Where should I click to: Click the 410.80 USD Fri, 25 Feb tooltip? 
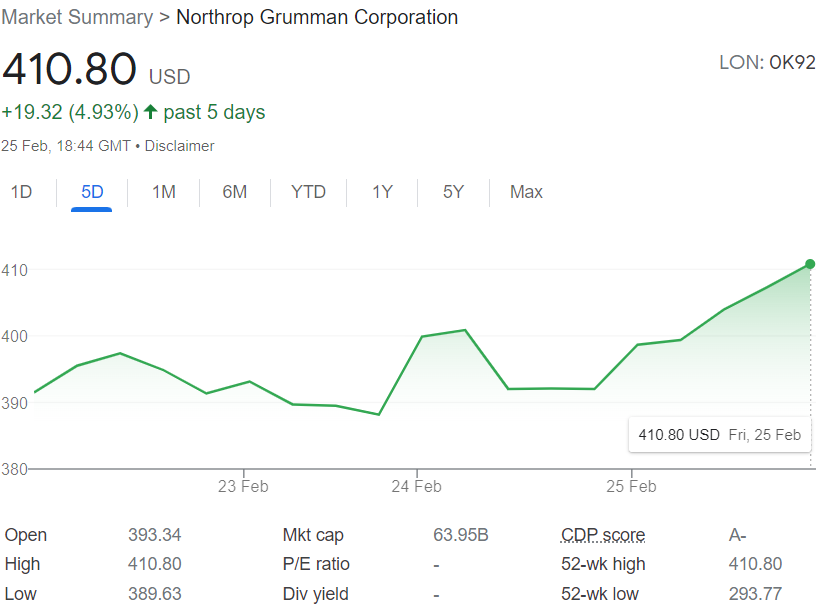click(x=720, y=435)
